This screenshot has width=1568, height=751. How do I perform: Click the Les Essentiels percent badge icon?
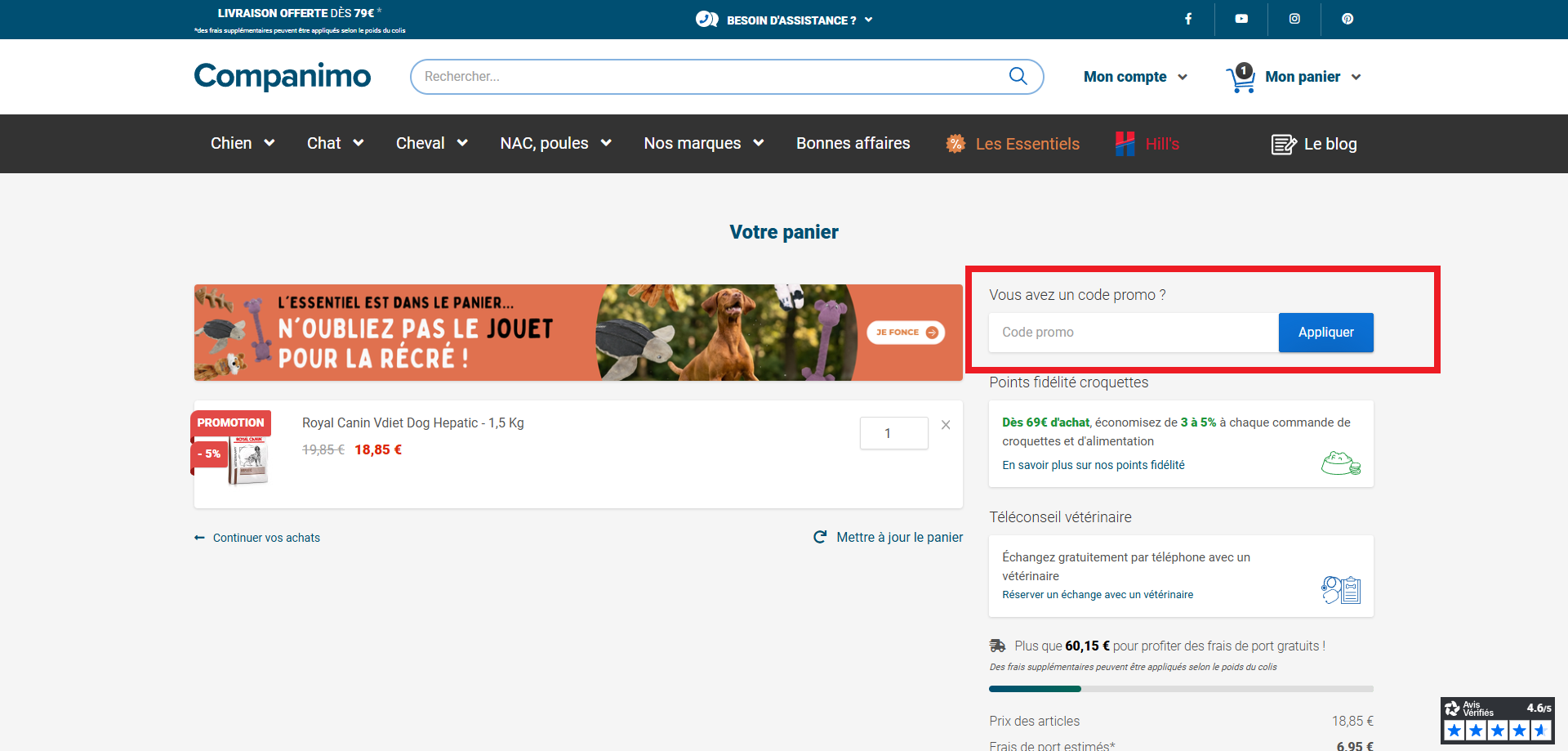955,144
